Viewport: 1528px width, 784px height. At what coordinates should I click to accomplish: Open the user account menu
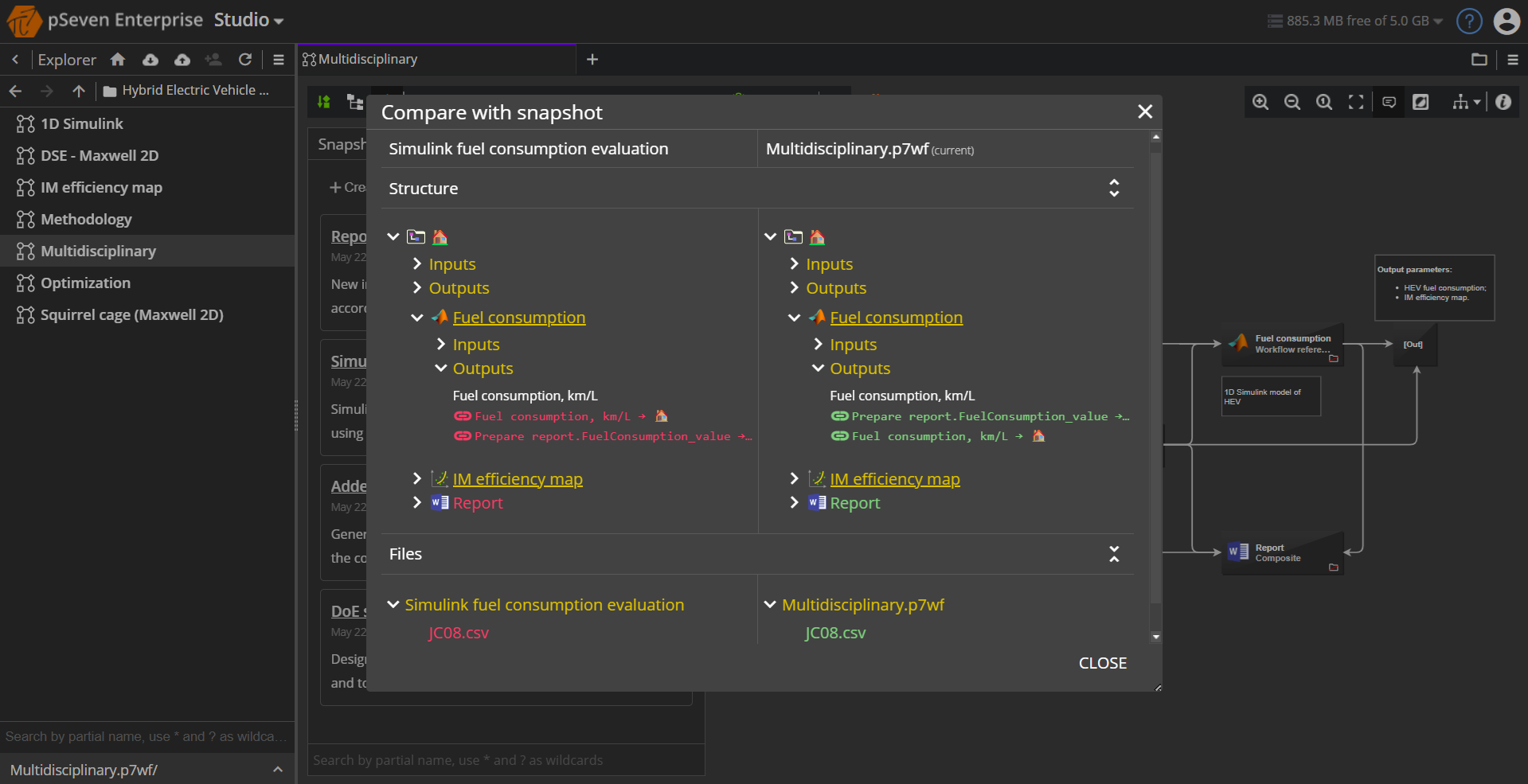pos(1507,21)
